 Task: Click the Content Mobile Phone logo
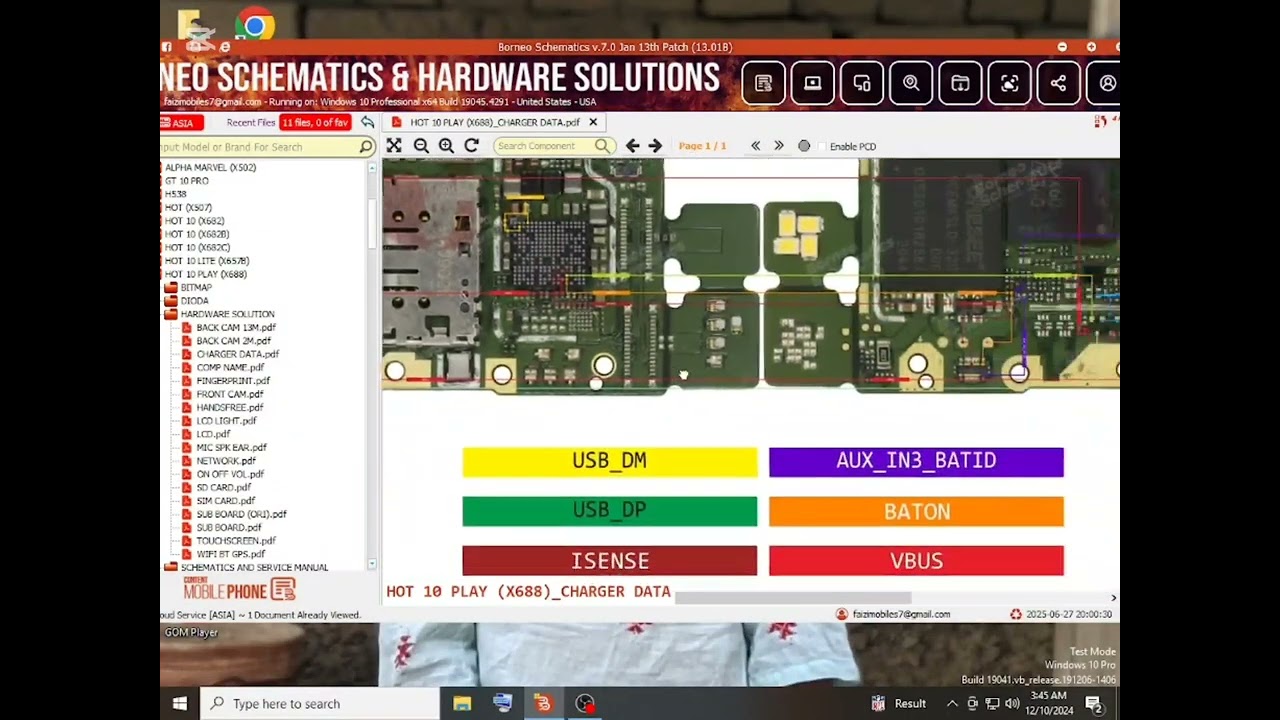point(239,589)
